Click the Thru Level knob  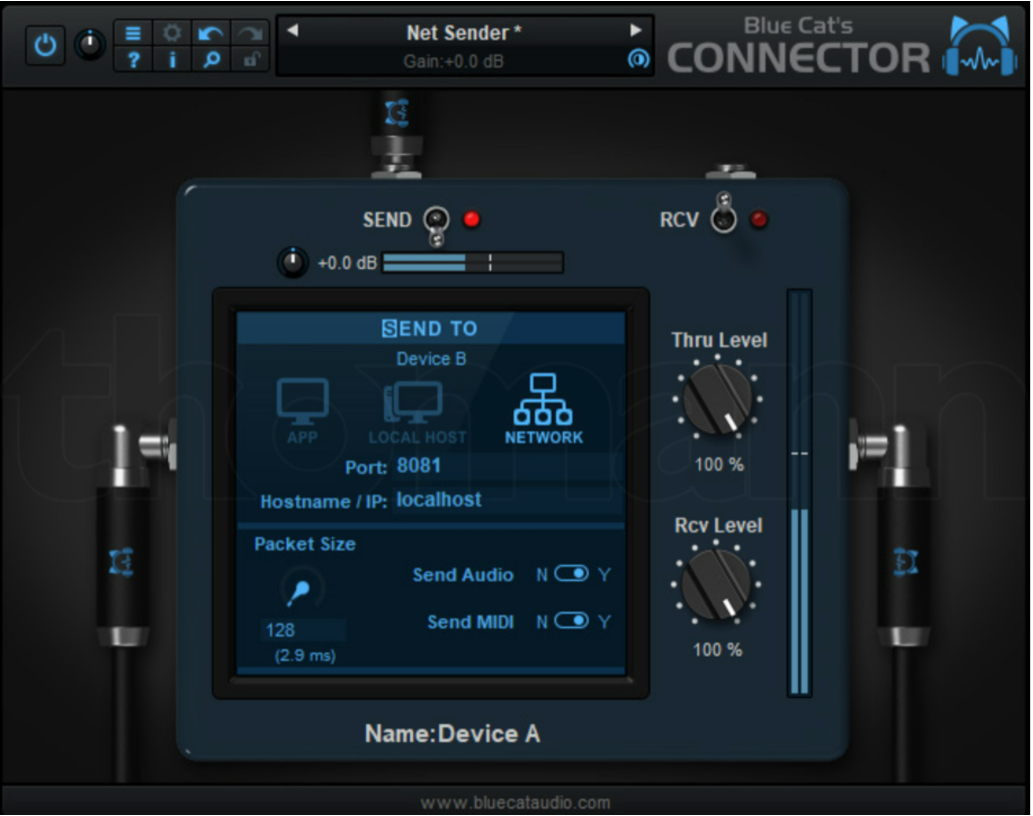click(717, 399)
